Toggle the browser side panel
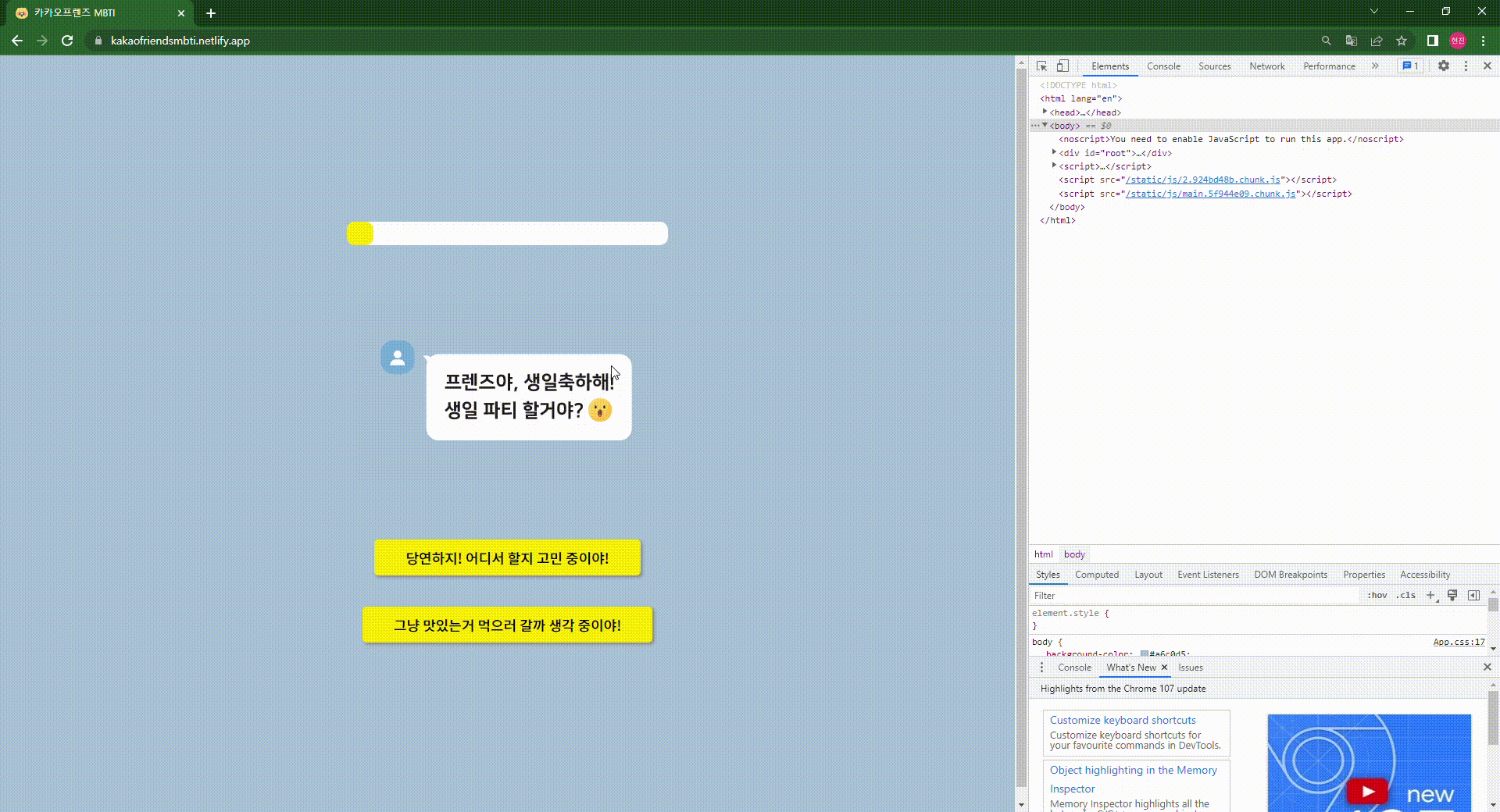This screenshot has width=1500, height=812. (x=1432, y=41)
